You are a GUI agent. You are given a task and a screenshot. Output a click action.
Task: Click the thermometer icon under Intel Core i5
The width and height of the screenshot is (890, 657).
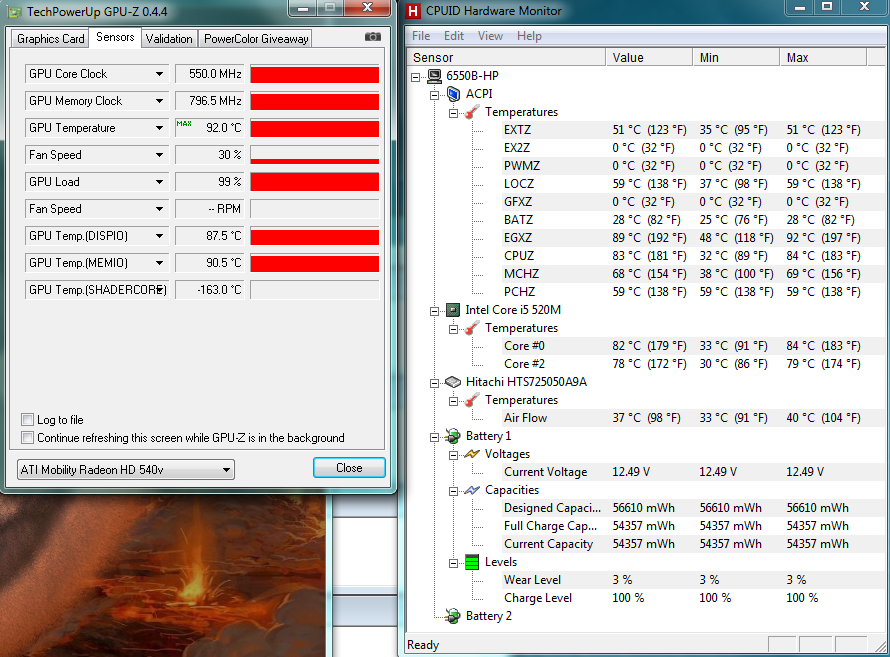(x=472, y=328)
